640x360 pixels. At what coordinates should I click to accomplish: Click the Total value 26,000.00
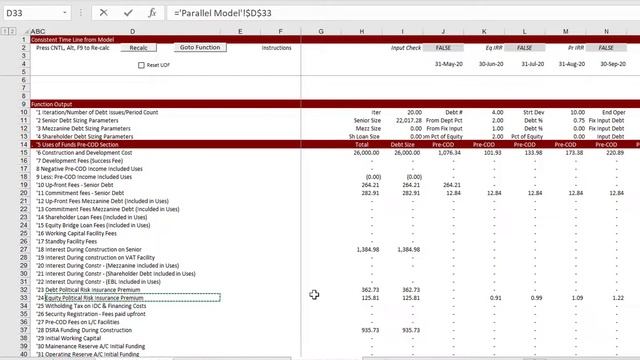coord(366,153)
